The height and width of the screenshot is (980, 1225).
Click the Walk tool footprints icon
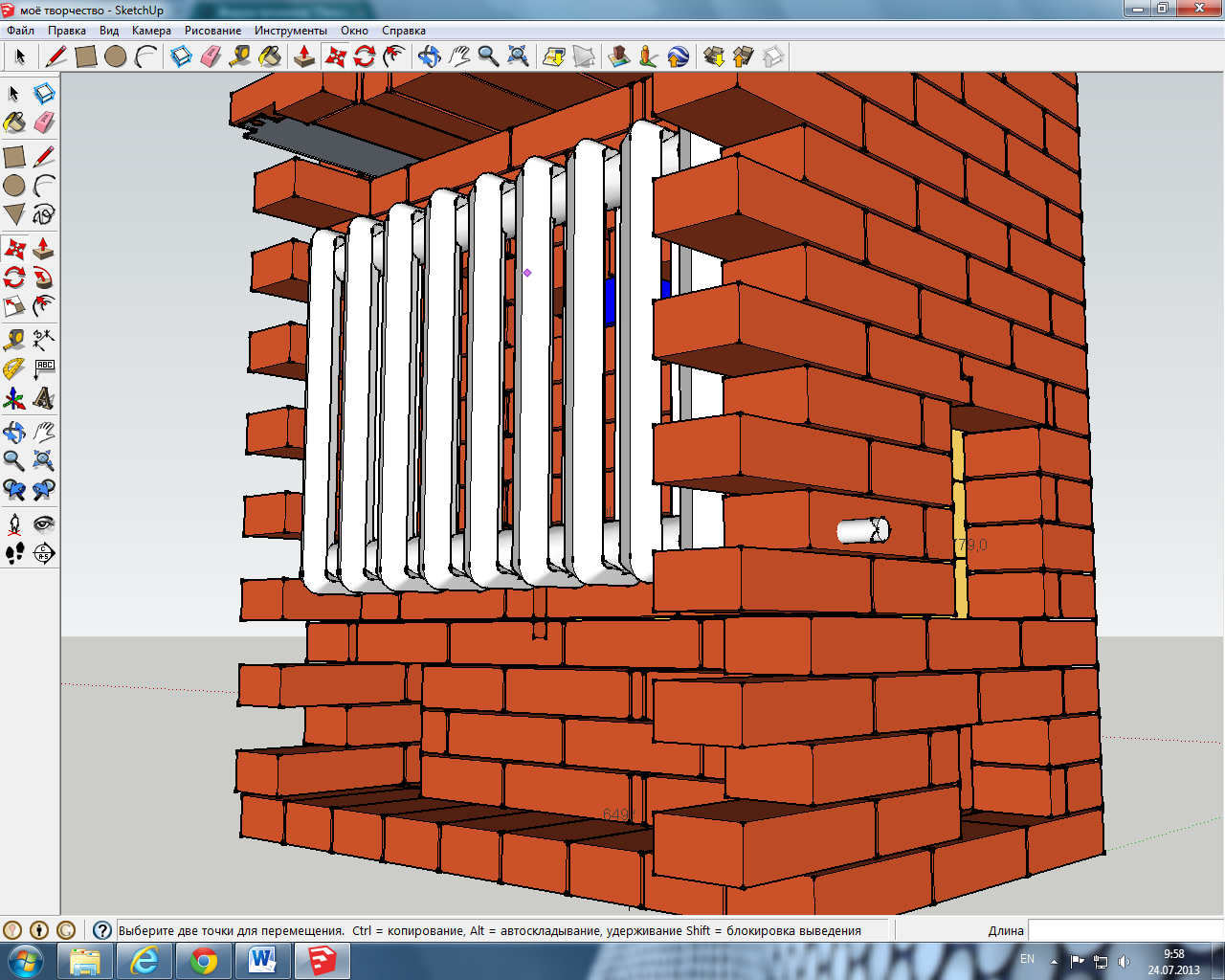point(14,553)
